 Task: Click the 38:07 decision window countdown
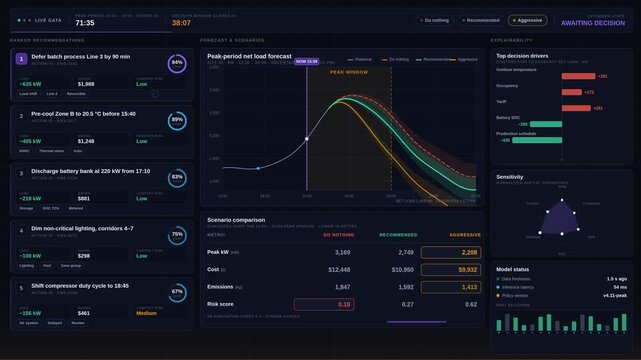coord(181,23)
